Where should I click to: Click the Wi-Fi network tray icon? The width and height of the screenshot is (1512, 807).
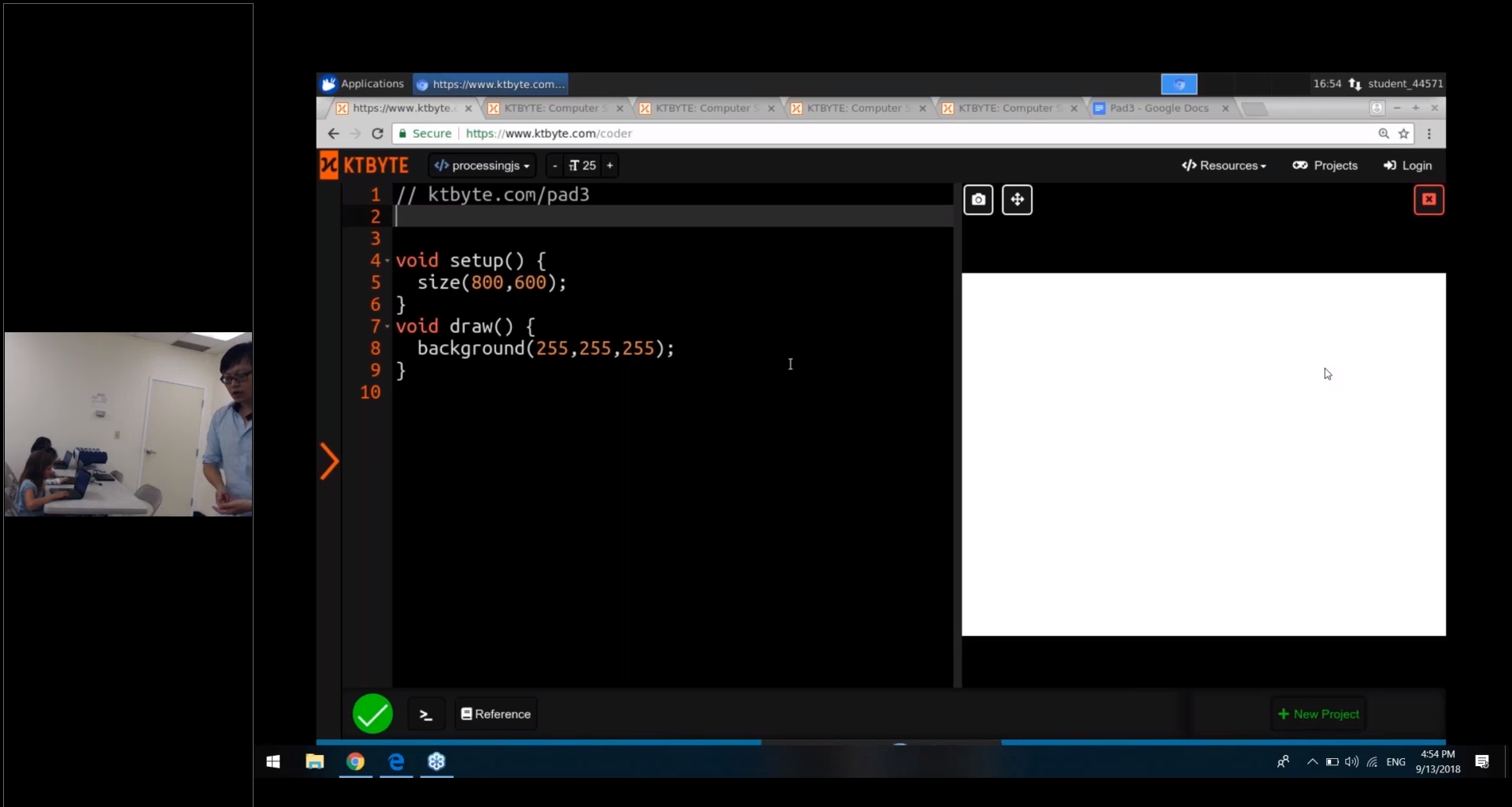click(1373, 761)
